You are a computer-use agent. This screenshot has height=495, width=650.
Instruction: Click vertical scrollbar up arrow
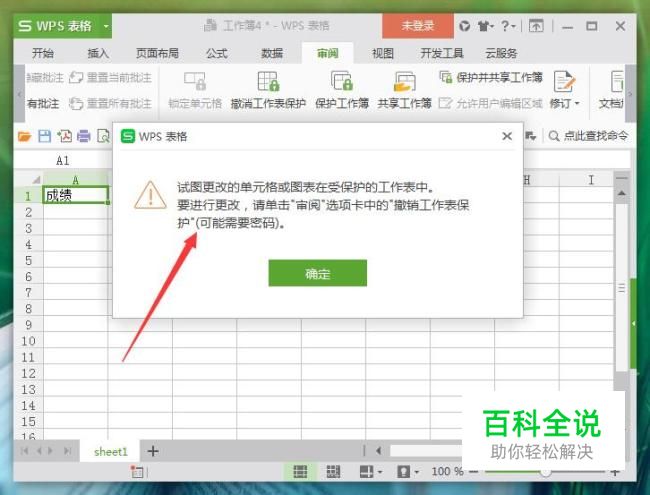(621, 194)
